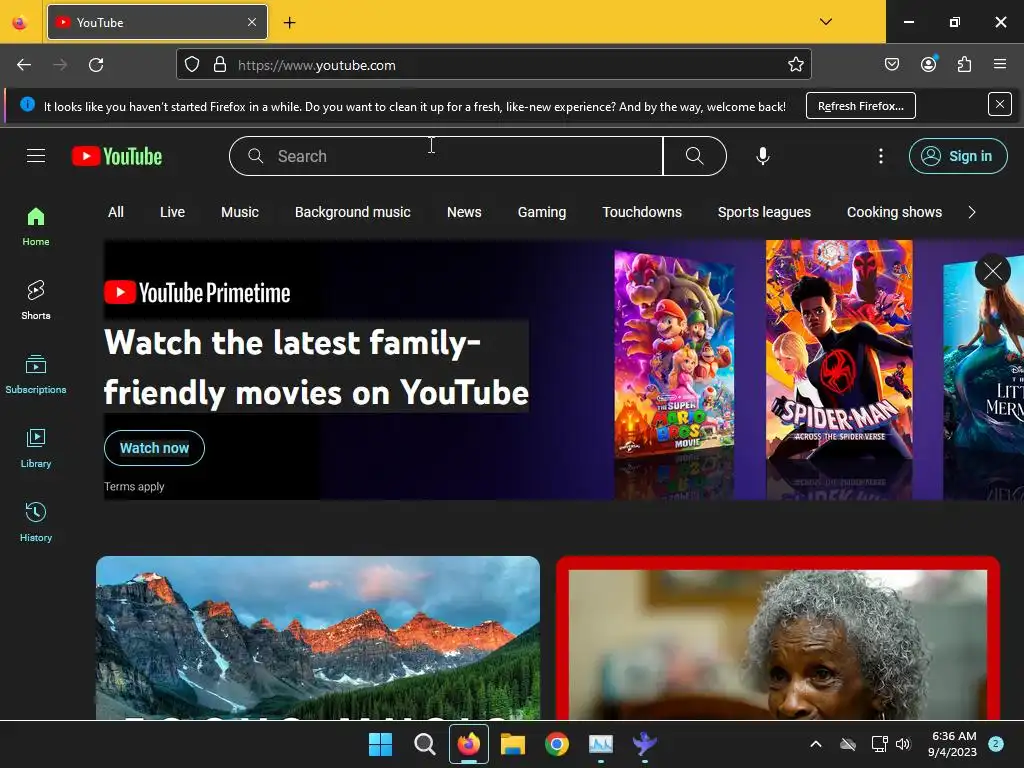The width and height of the screenshot is (1024, 768).
Task: Go back with Firefox back arrow
Action: (x=24, y=65)
